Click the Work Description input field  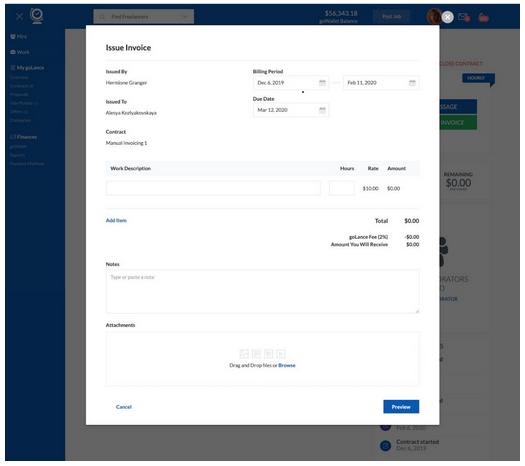pyautogui.click(x=213, y=188)
